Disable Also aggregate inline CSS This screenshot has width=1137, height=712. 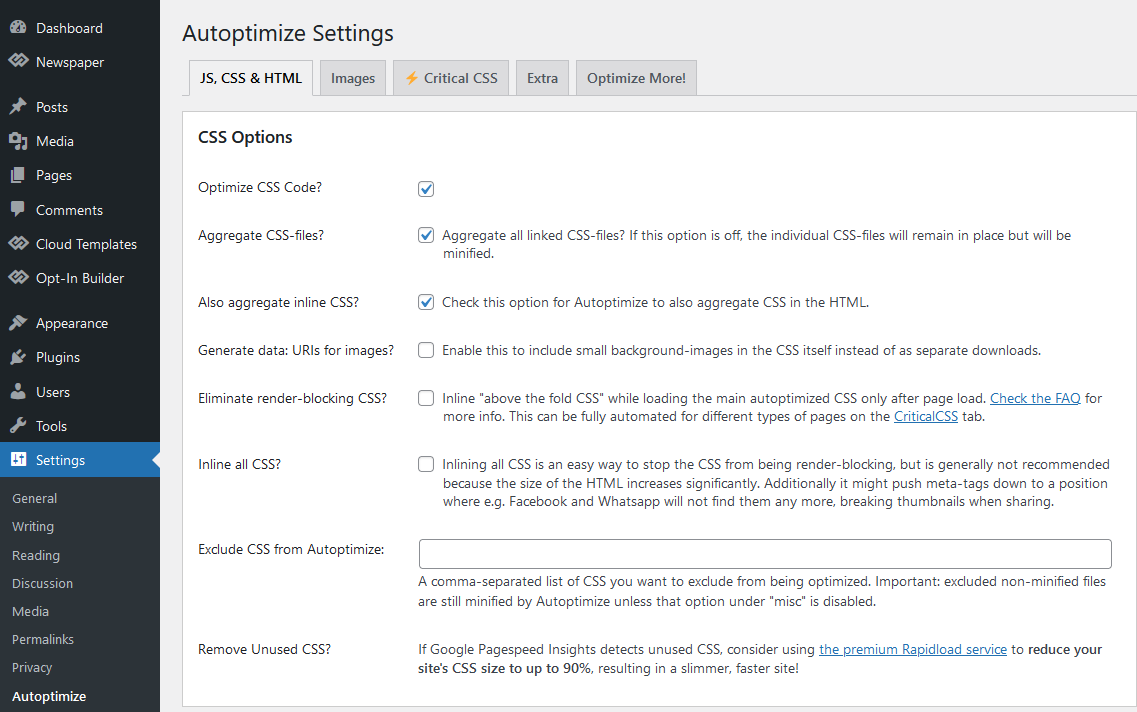(x=426, y=302)
